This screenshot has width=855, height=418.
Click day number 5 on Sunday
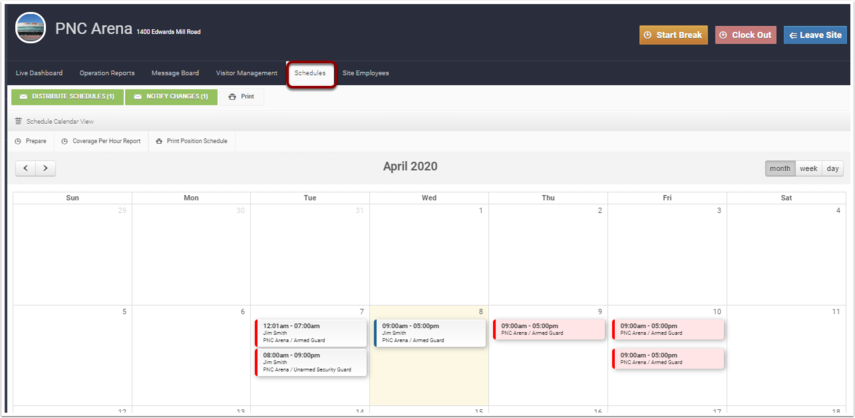[124, 312]
